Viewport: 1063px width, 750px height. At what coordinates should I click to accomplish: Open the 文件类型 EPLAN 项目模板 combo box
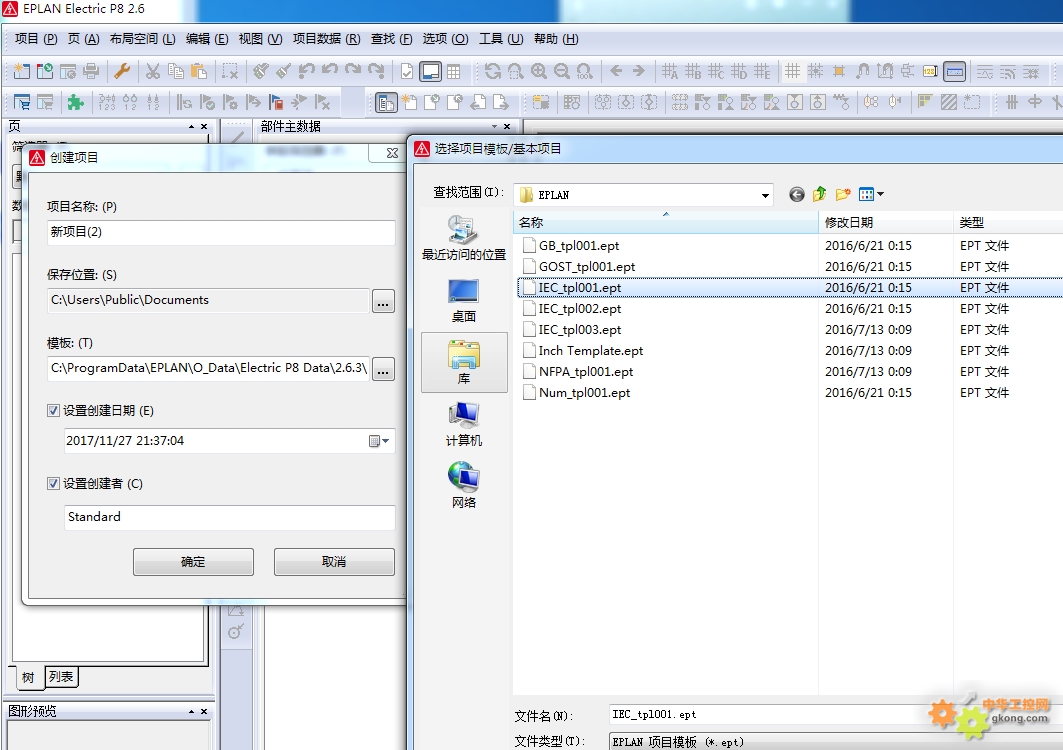point(835,742)
